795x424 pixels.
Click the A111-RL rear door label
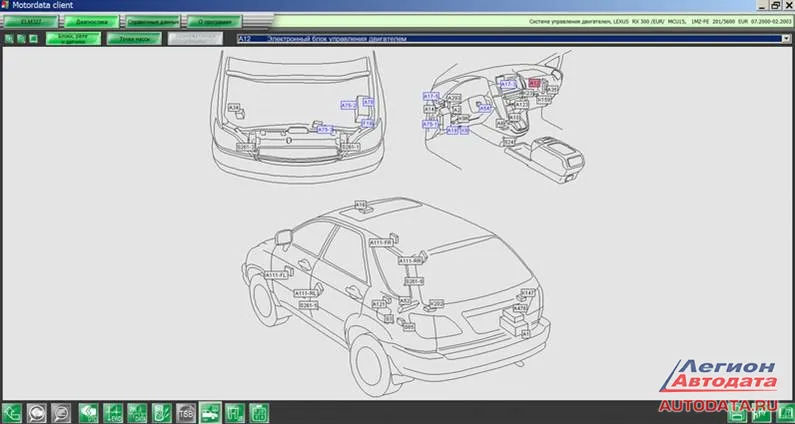[x=306, y=293]
